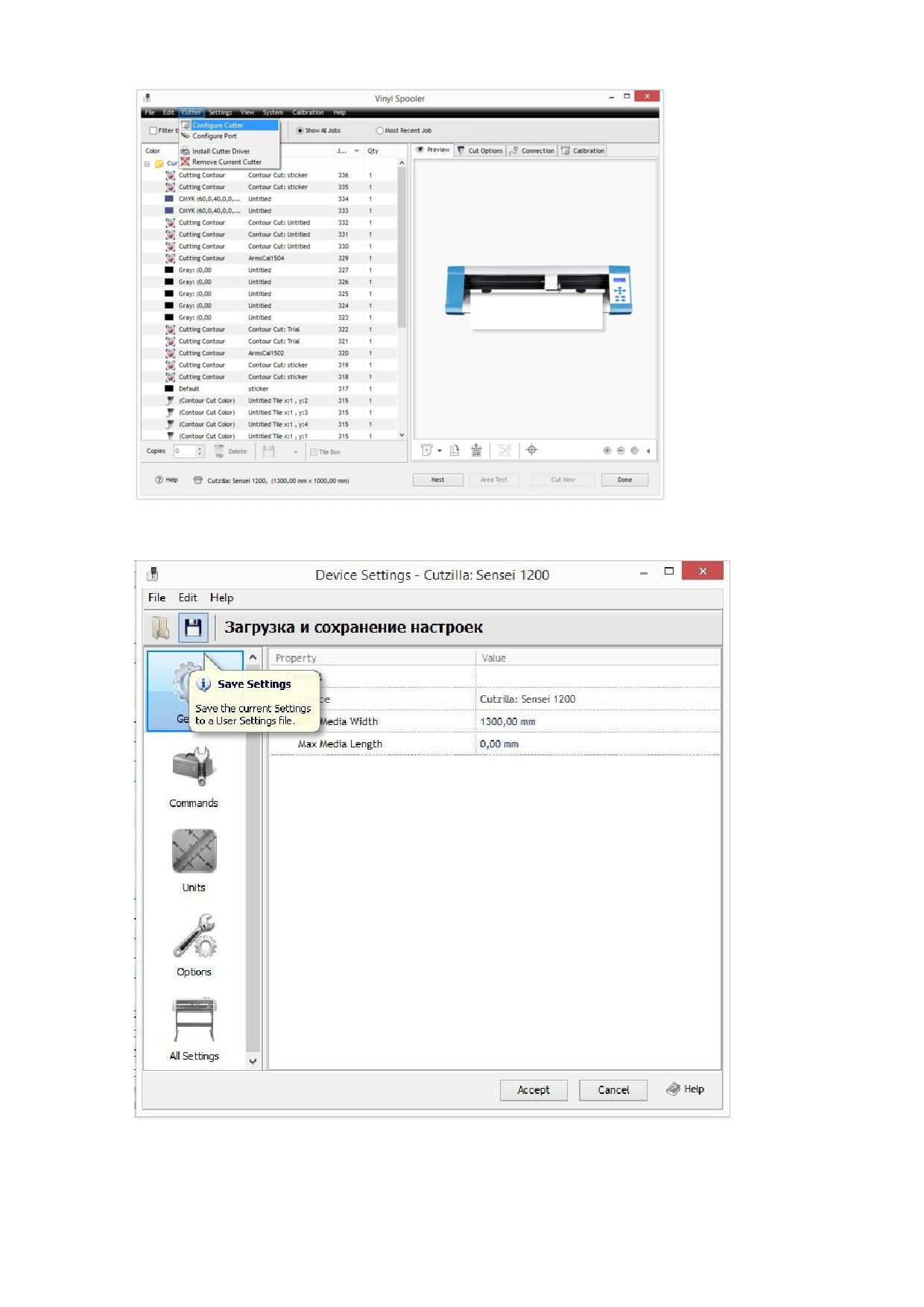Click the Cut Now button

563,480
